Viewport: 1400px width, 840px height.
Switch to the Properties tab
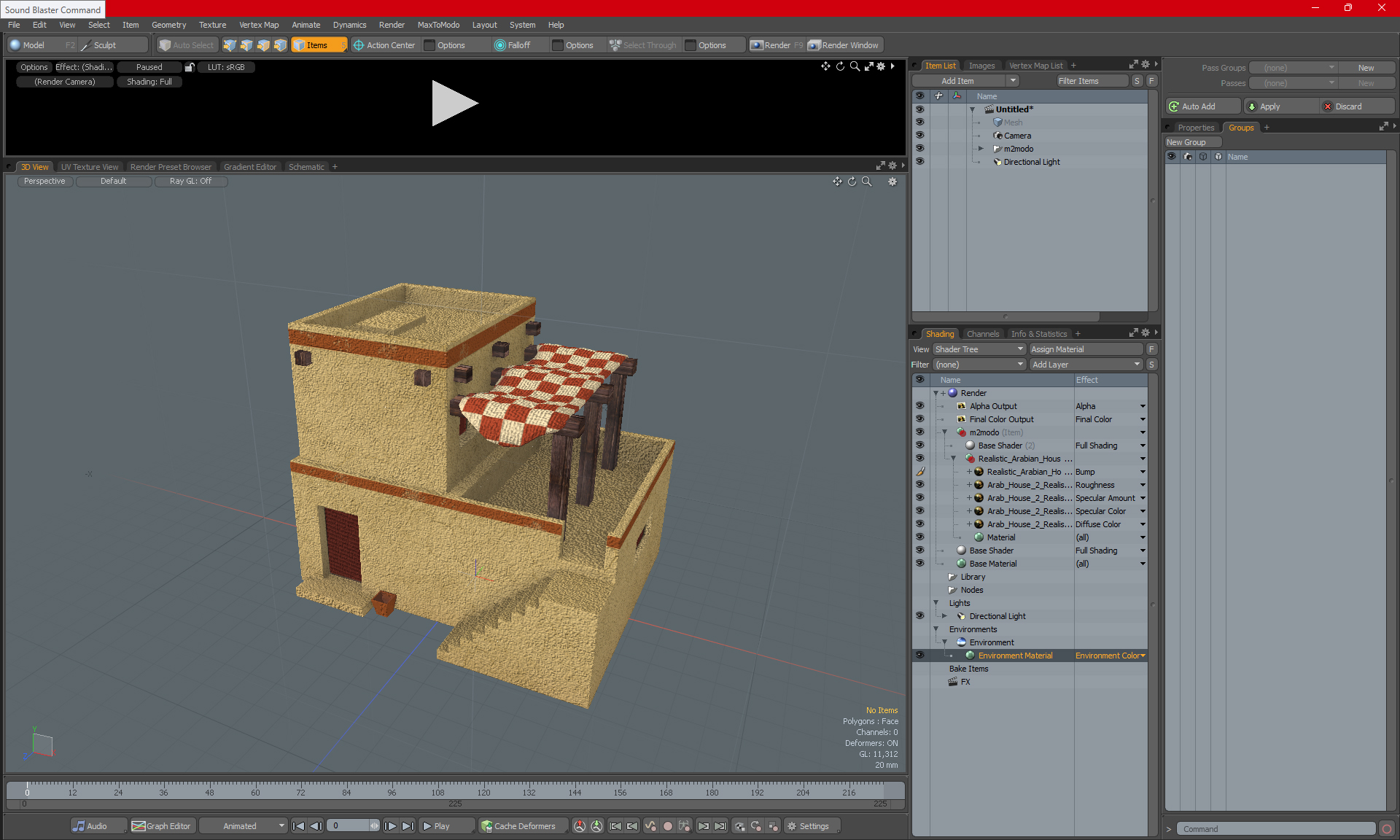coord(1196,128)
